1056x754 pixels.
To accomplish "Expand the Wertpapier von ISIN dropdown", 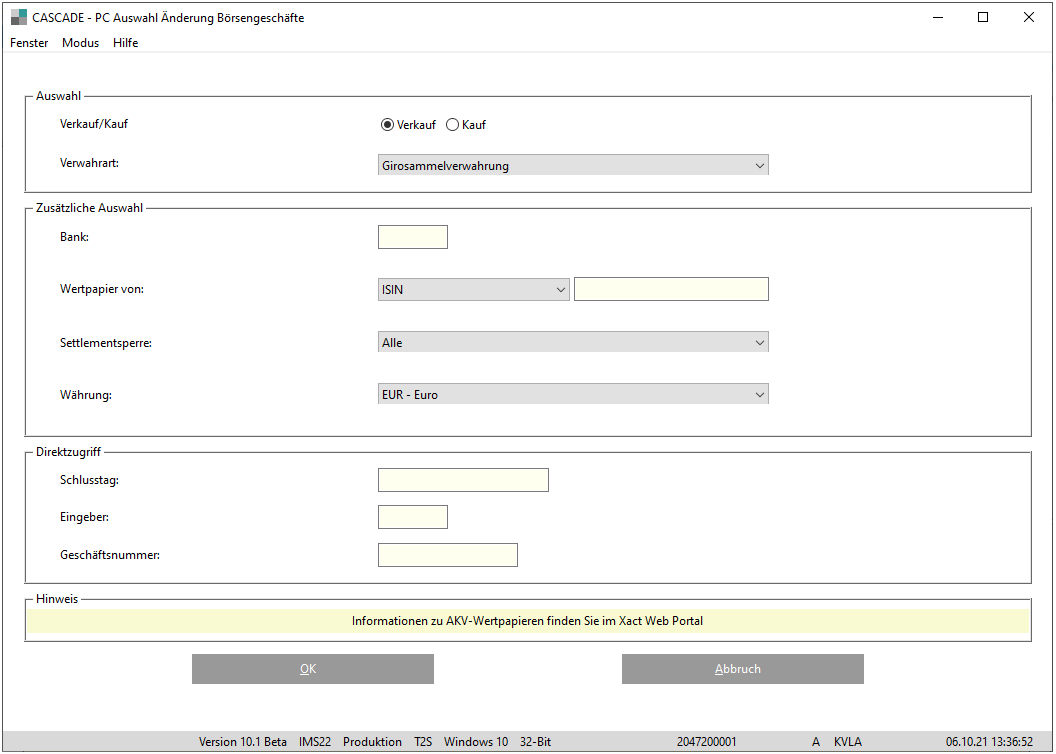I will point(473,290).
